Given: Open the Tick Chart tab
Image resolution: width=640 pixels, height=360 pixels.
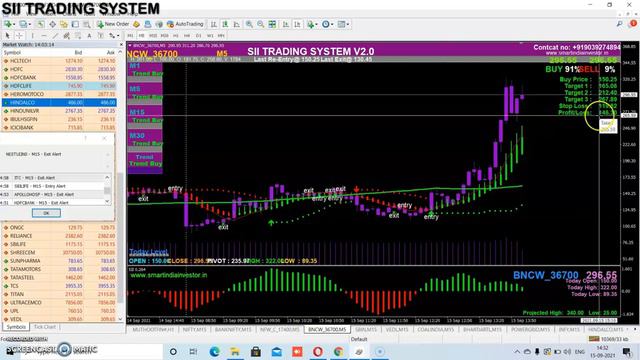Looking at the screenshot, I should coord(45,327).
